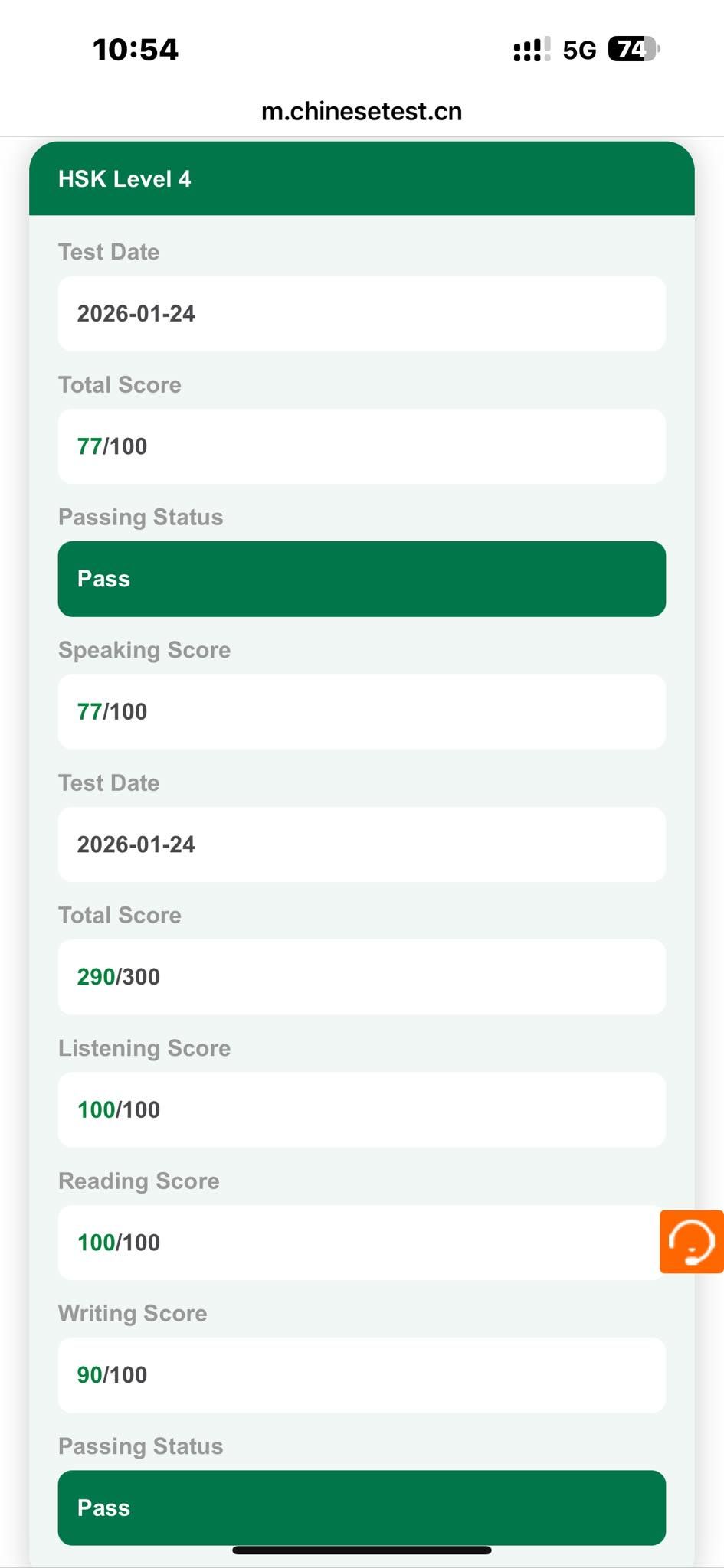Image resolution: width=724 pixels, height=1568 pixels.
Task: Tap the home indicator bar at bottom
Action: (362, 1550)
